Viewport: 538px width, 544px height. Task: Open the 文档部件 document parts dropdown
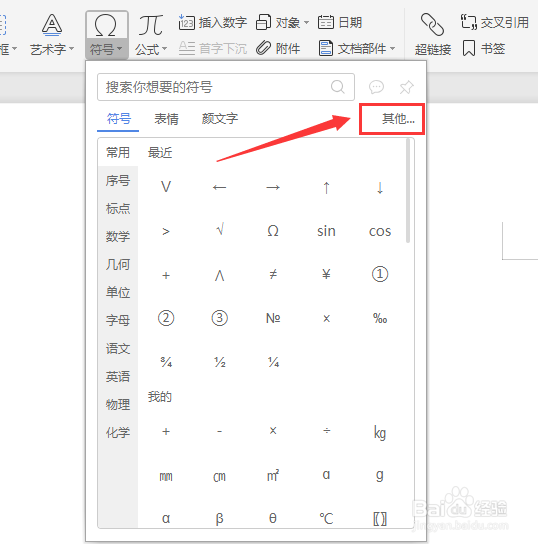click(357, 48)
